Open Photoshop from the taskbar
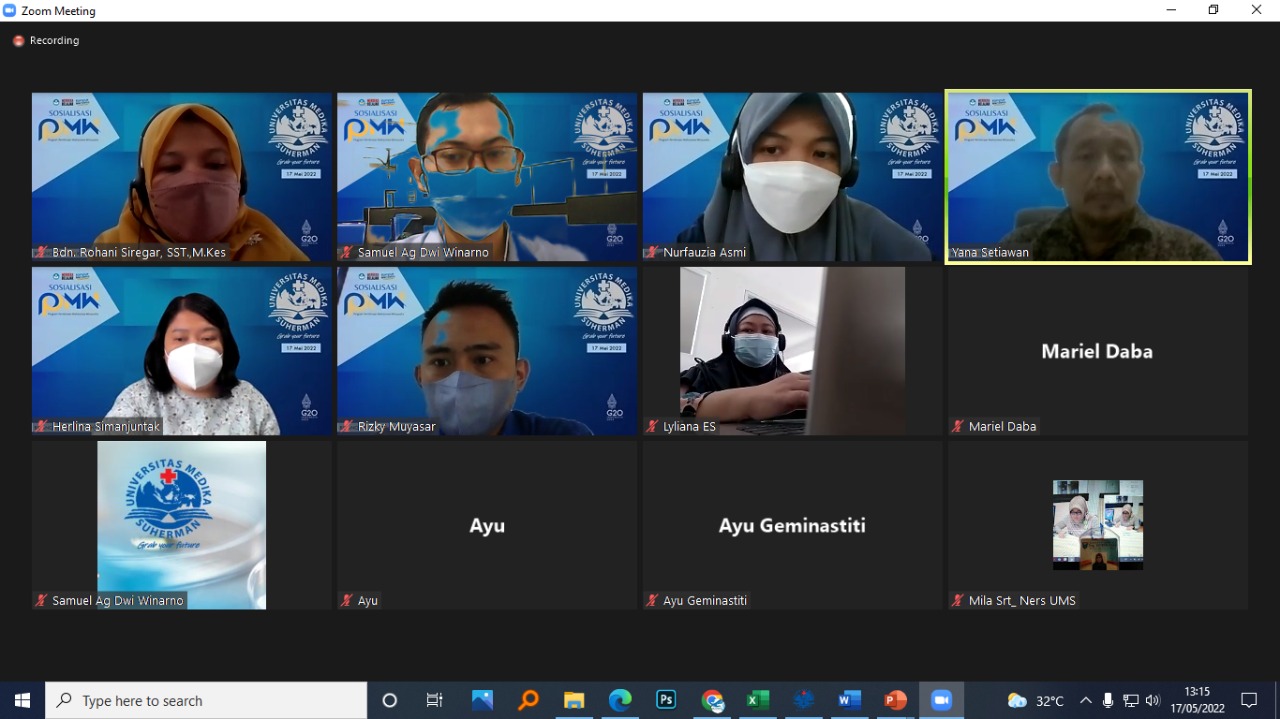Screen dimensions: 1280x719 pyautogui.click(x=666, y=700)
